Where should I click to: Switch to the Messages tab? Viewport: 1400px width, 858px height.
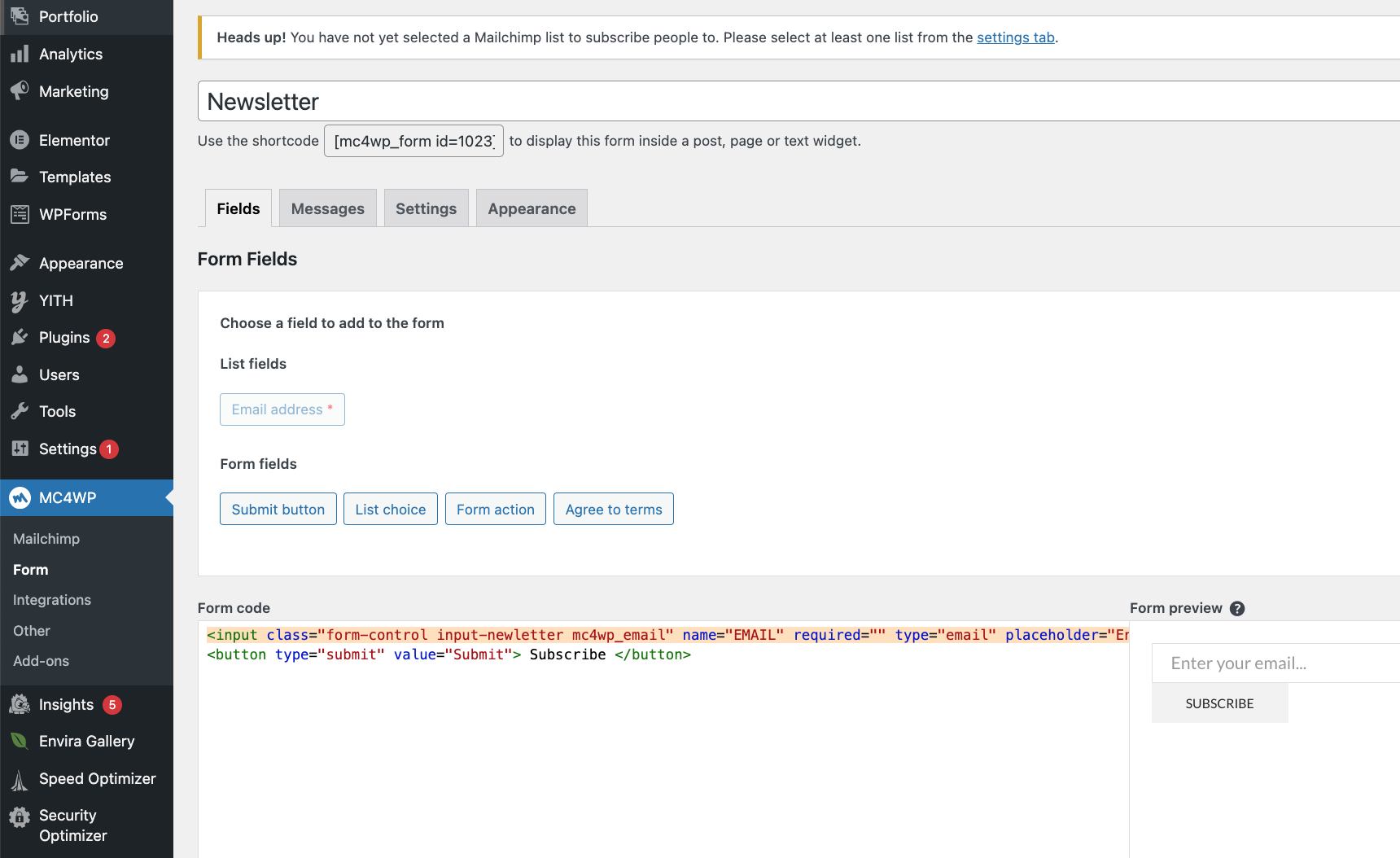tap(327, 208)
